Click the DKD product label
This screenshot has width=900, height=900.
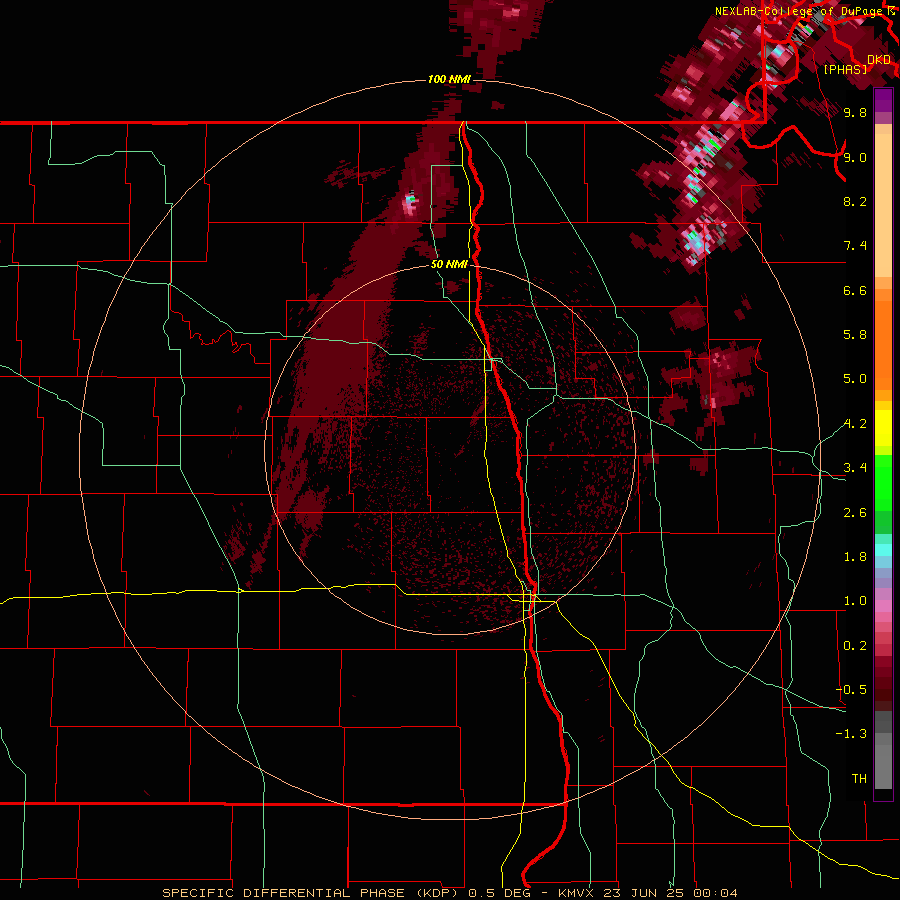point(879,60)
